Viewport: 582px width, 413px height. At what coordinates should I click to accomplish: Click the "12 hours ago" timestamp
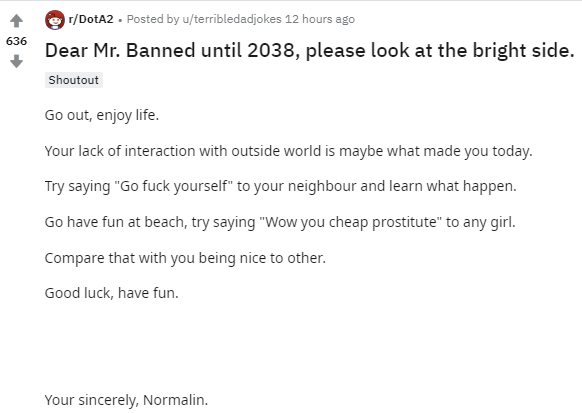(x=320, y=19)
